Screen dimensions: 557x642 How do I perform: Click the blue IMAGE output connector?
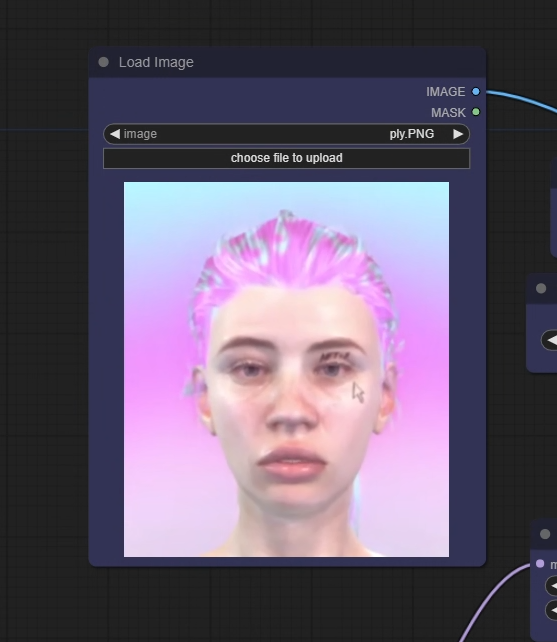pos(475,91)
